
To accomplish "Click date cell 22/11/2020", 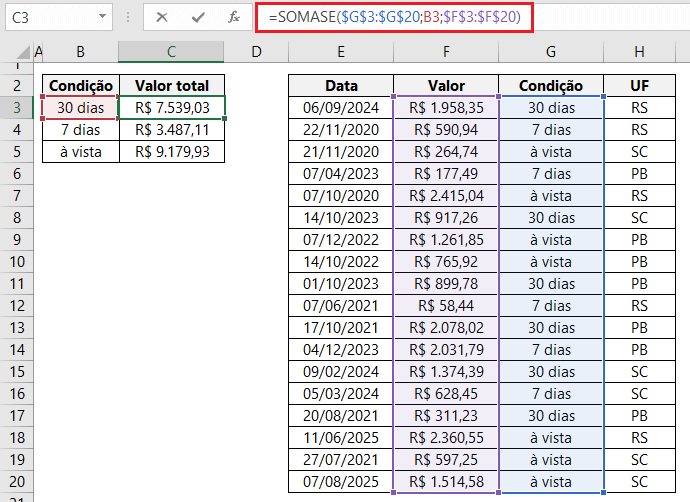I will tap(341, 129).
